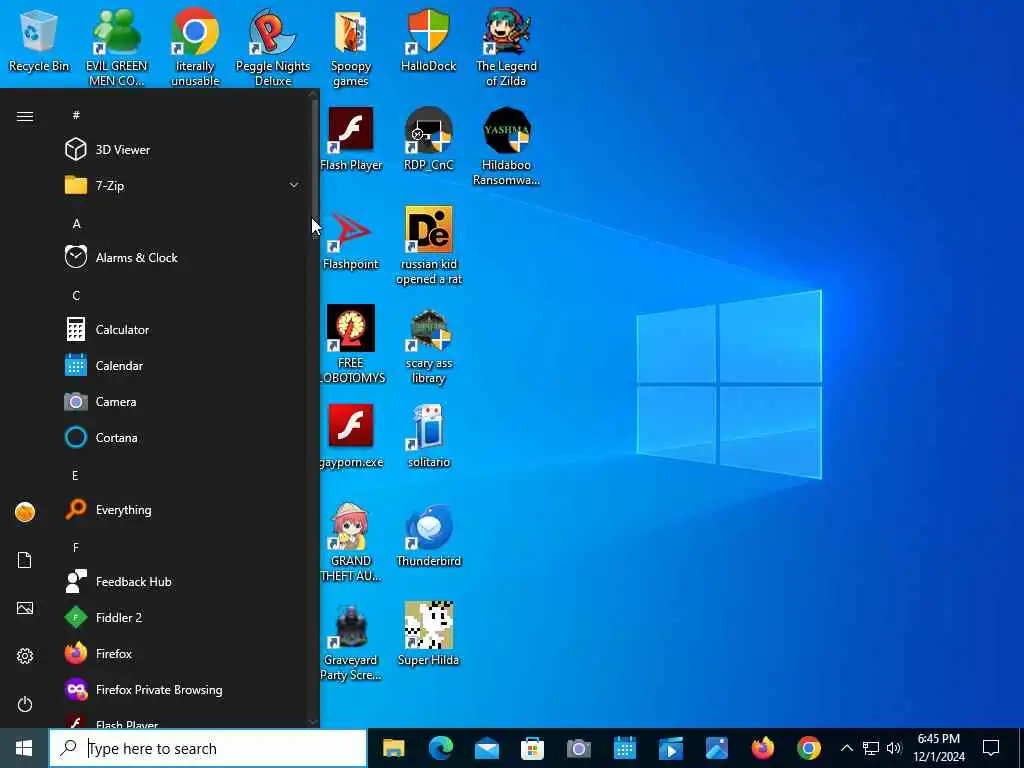This screenshot has height=768, width=1024.
Task: Expand Start menu hamburger navigation
Action: point(25,116)
